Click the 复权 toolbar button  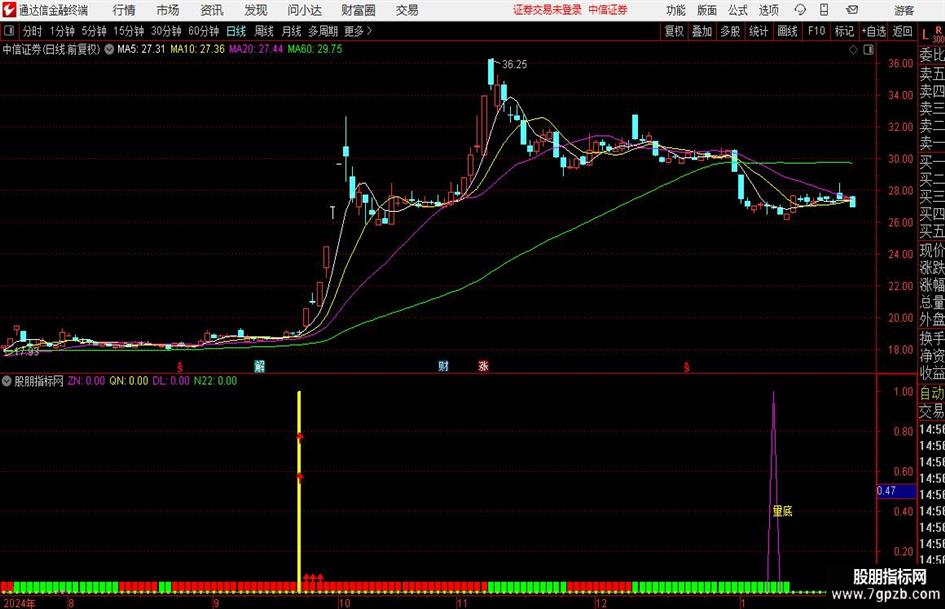click(x=674, y=31)
